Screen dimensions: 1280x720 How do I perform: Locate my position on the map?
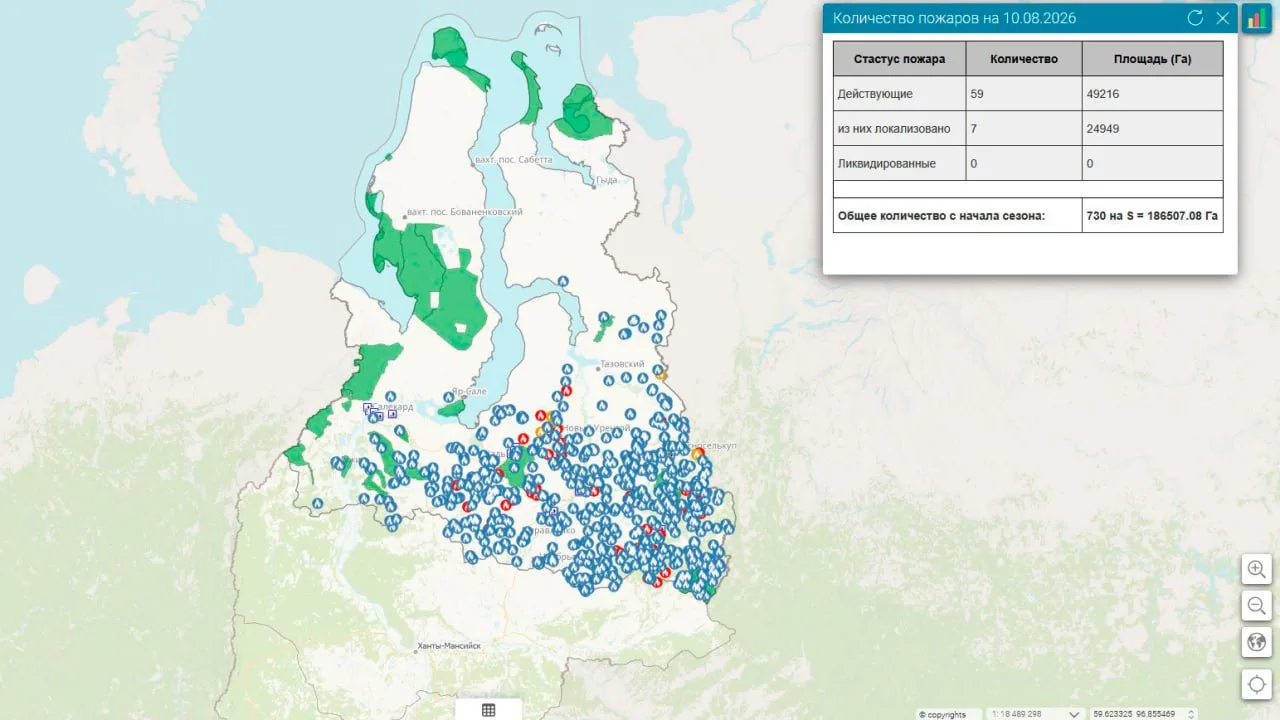pos(1257,684)
